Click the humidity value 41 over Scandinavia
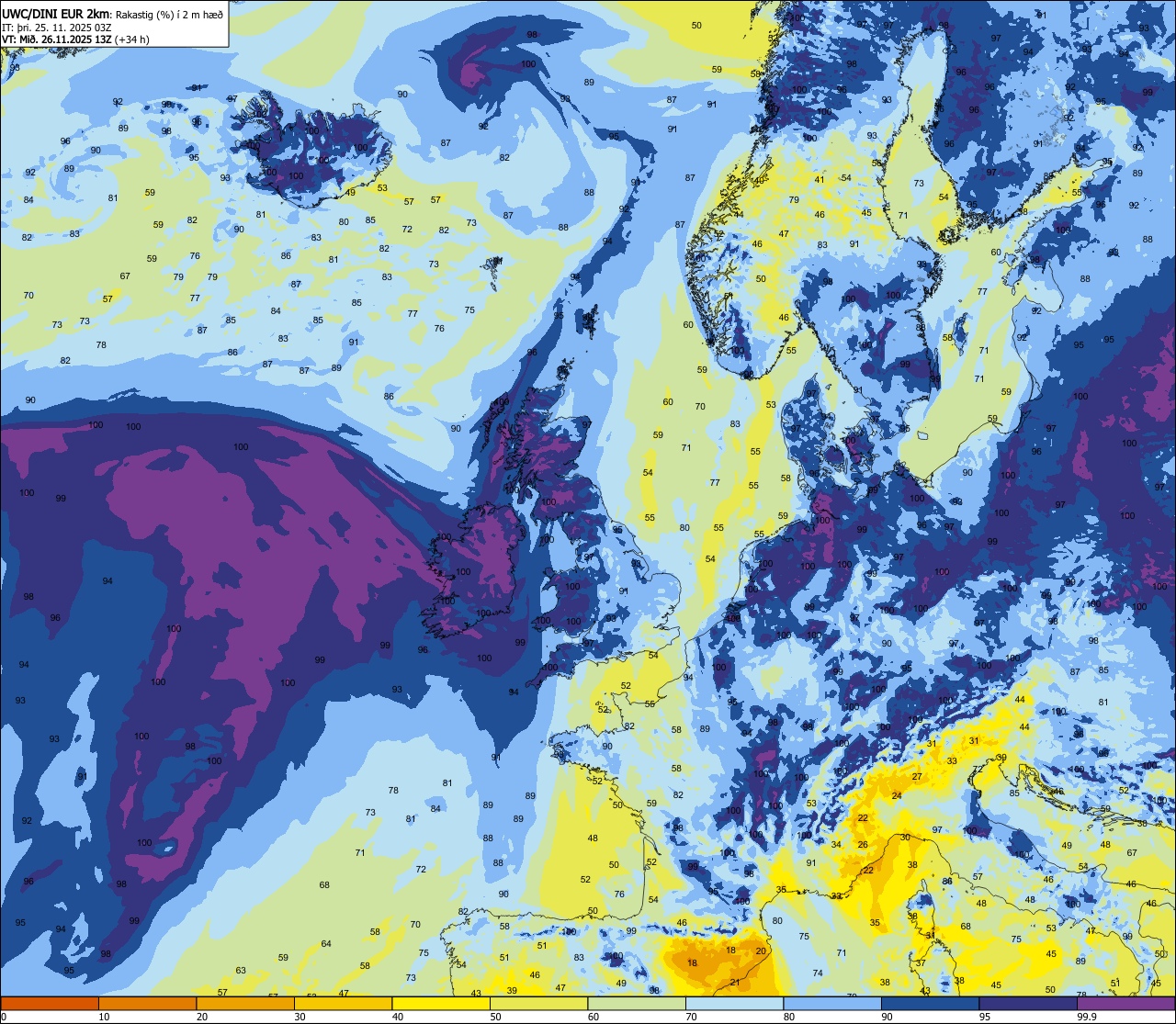1176x1024 pixels. (820, 179)
